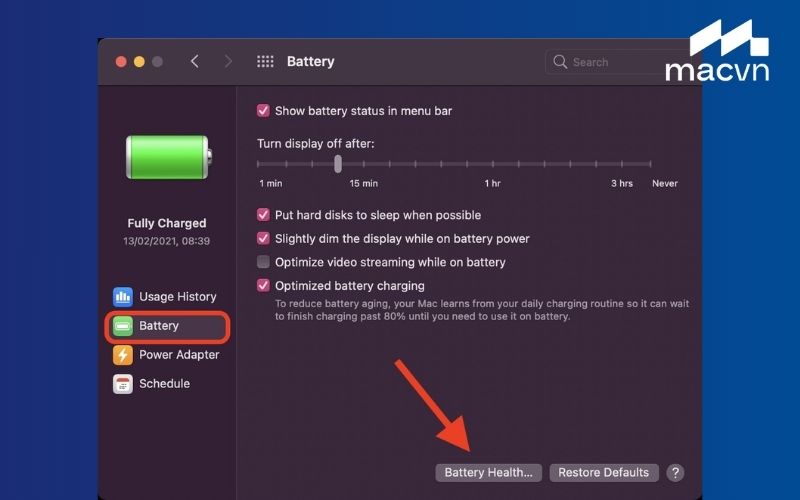Click the magnifying glass search icon

[560, 62]
